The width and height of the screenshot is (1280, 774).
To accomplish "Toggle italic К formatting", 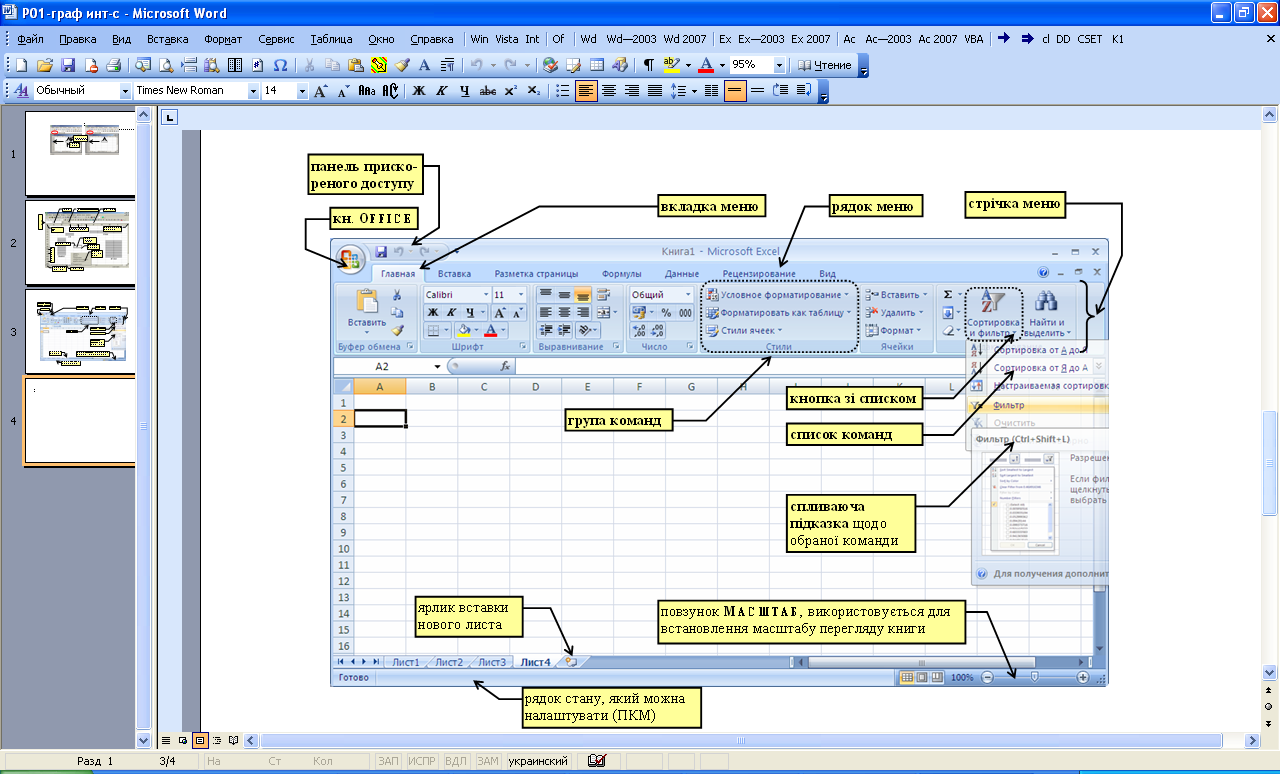I will tap(442, 90).
